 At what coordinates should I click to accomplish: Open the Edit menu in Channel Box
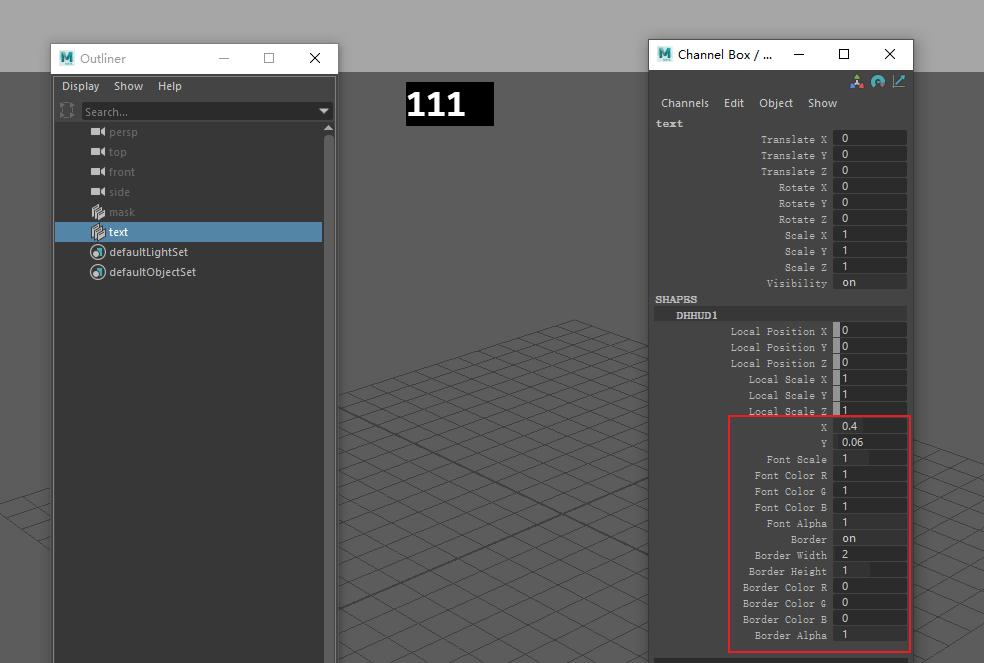point(734,103)
